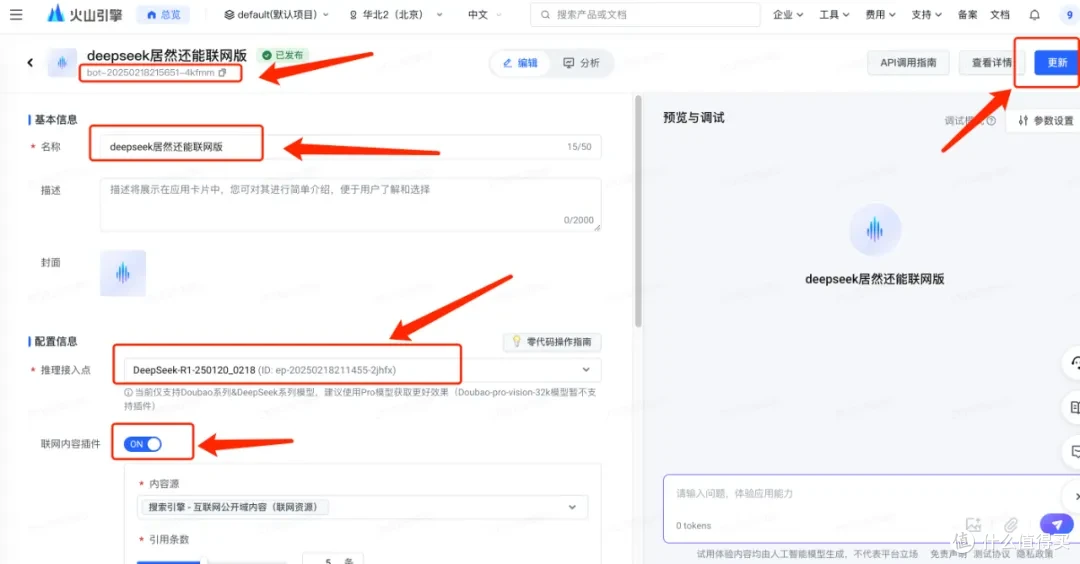
Task: Click the 查看详情 button
Action: tap(991, 63)
